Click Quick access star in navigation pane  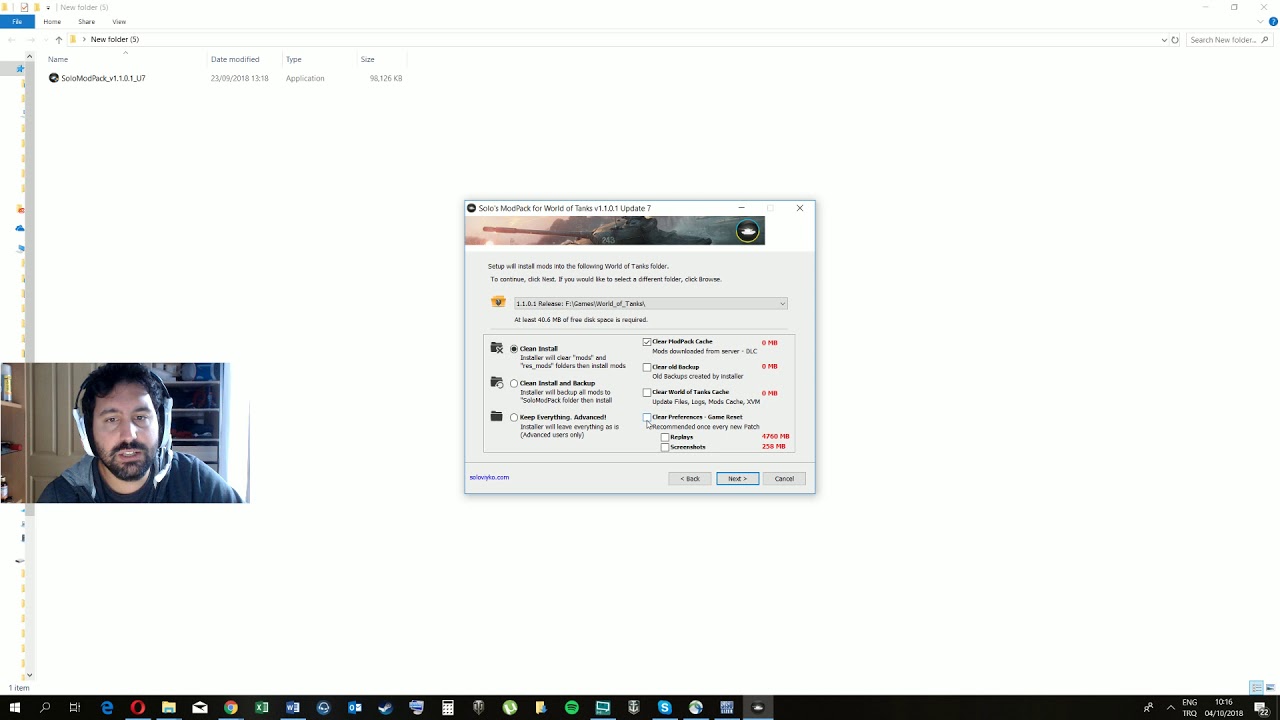[19, 69]
